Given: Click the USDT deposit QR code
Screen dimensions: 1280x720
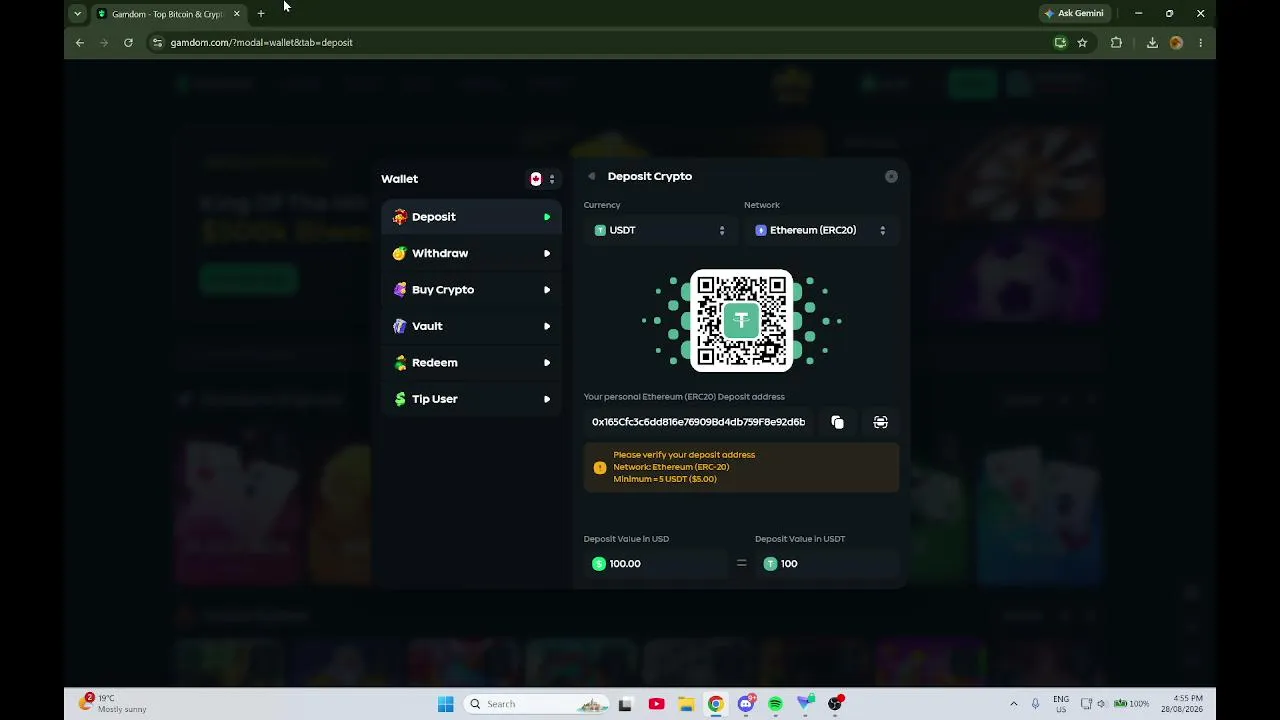Looking at the screenshot, I should (x=741, y=321).
